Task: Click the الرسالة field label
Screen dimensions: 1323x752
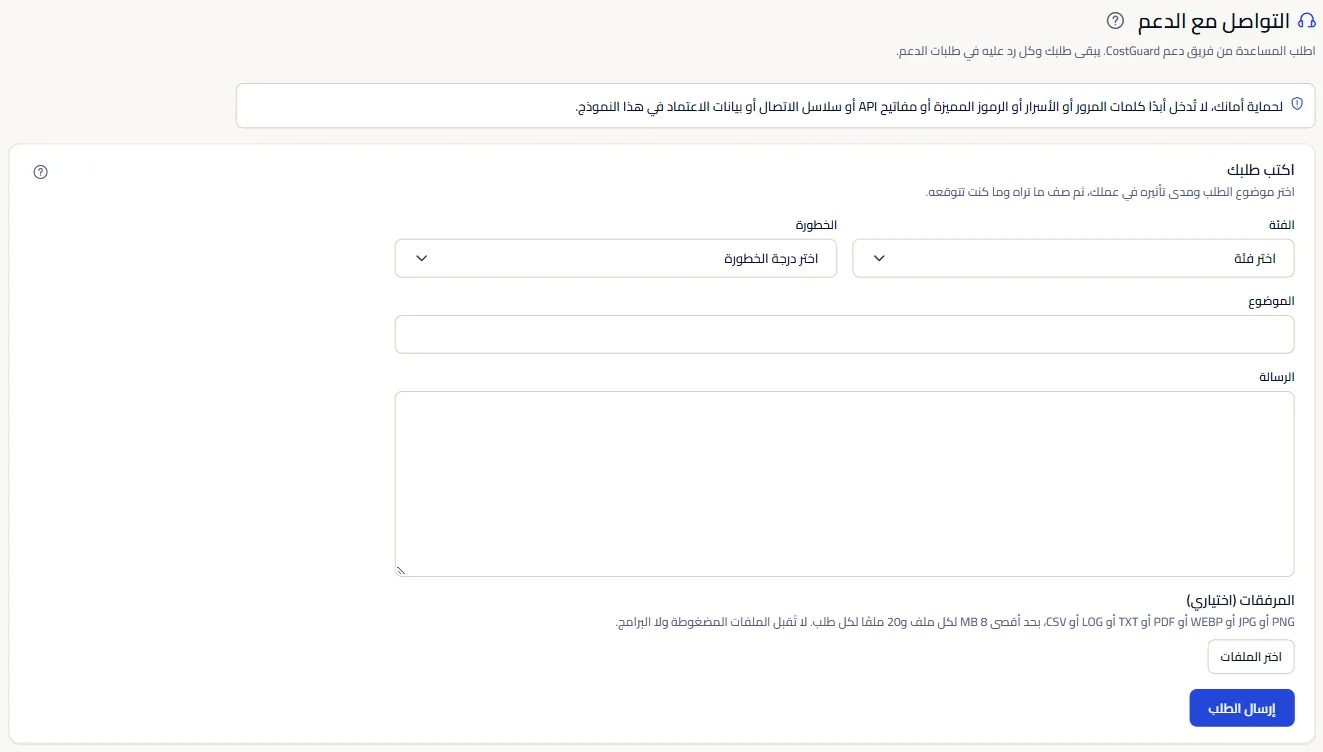Action: point(1277,377)
